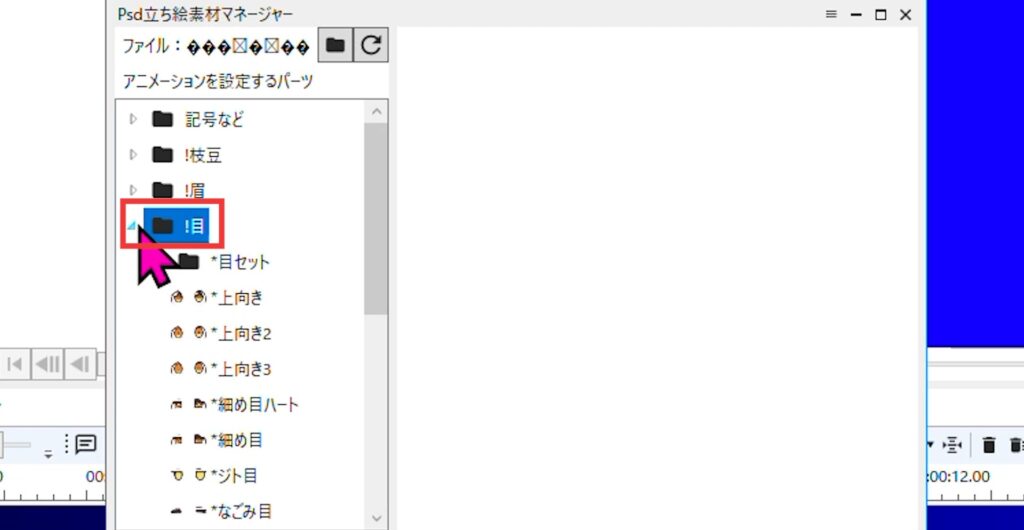Expand the 記号など folder
The image size is (1024, 530).
[134, 120]
